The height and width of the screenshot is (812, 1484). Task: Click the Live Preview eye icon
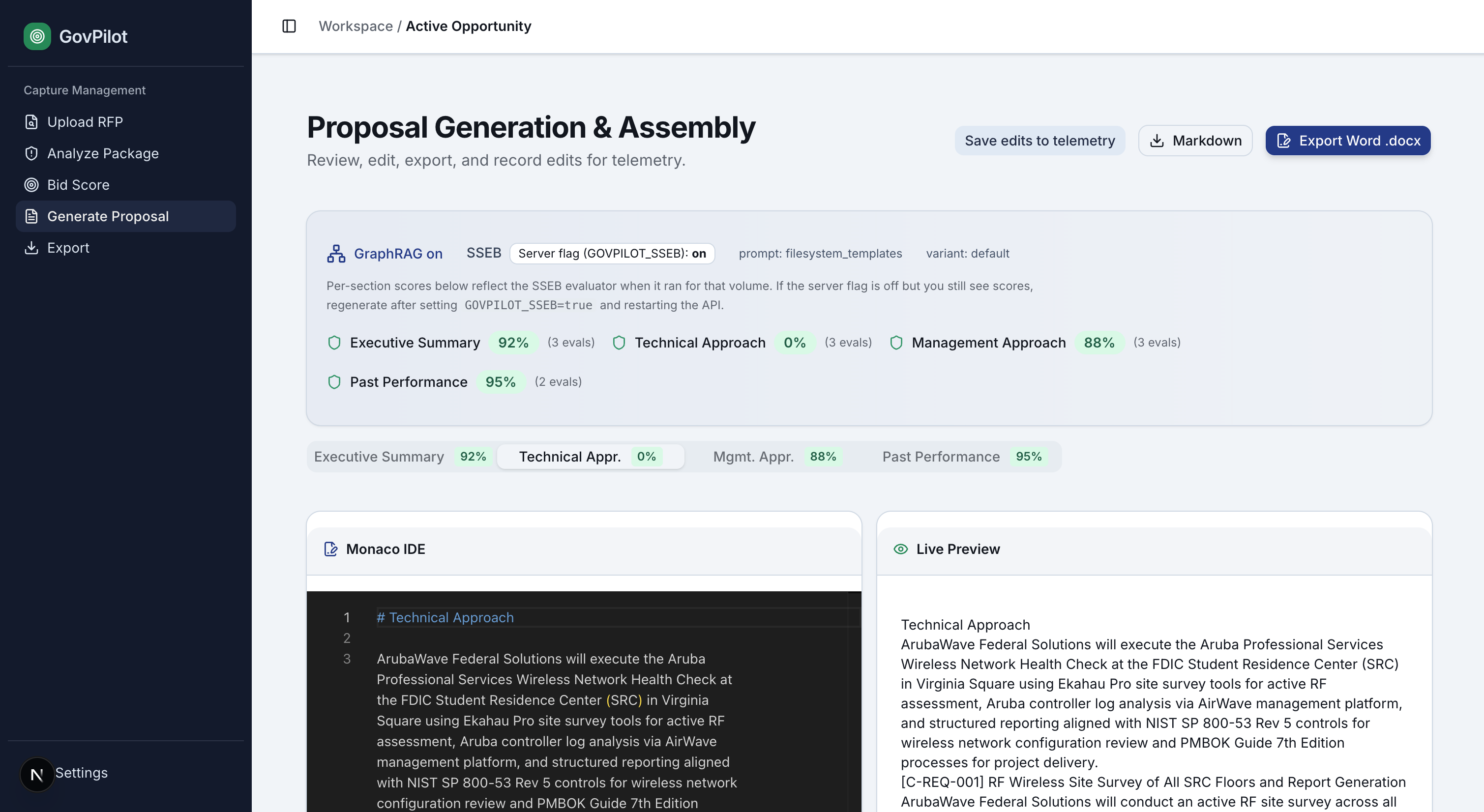click(x=900, y=549)
